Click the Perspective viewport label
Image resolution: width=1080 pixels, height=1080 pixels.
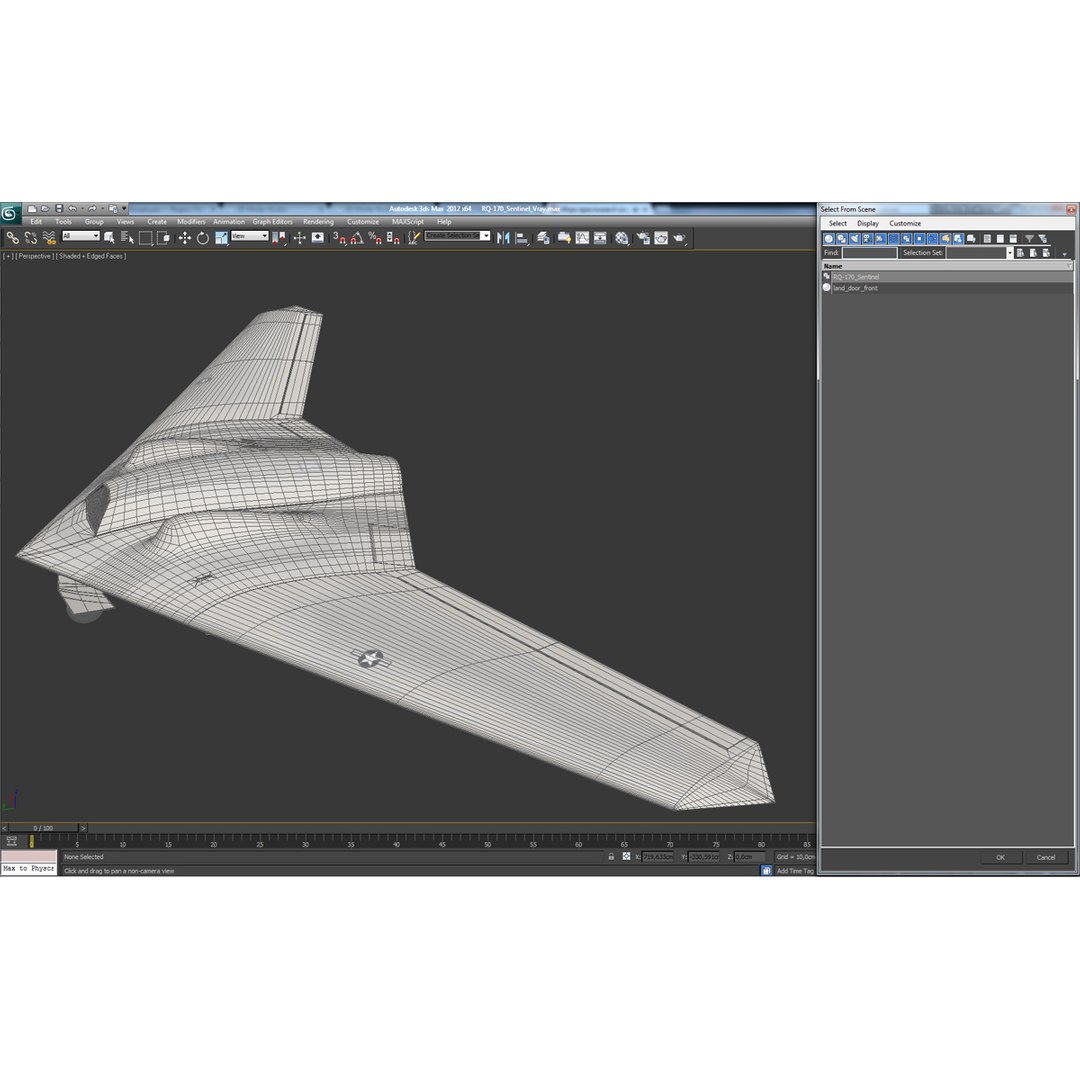[34, 256]
